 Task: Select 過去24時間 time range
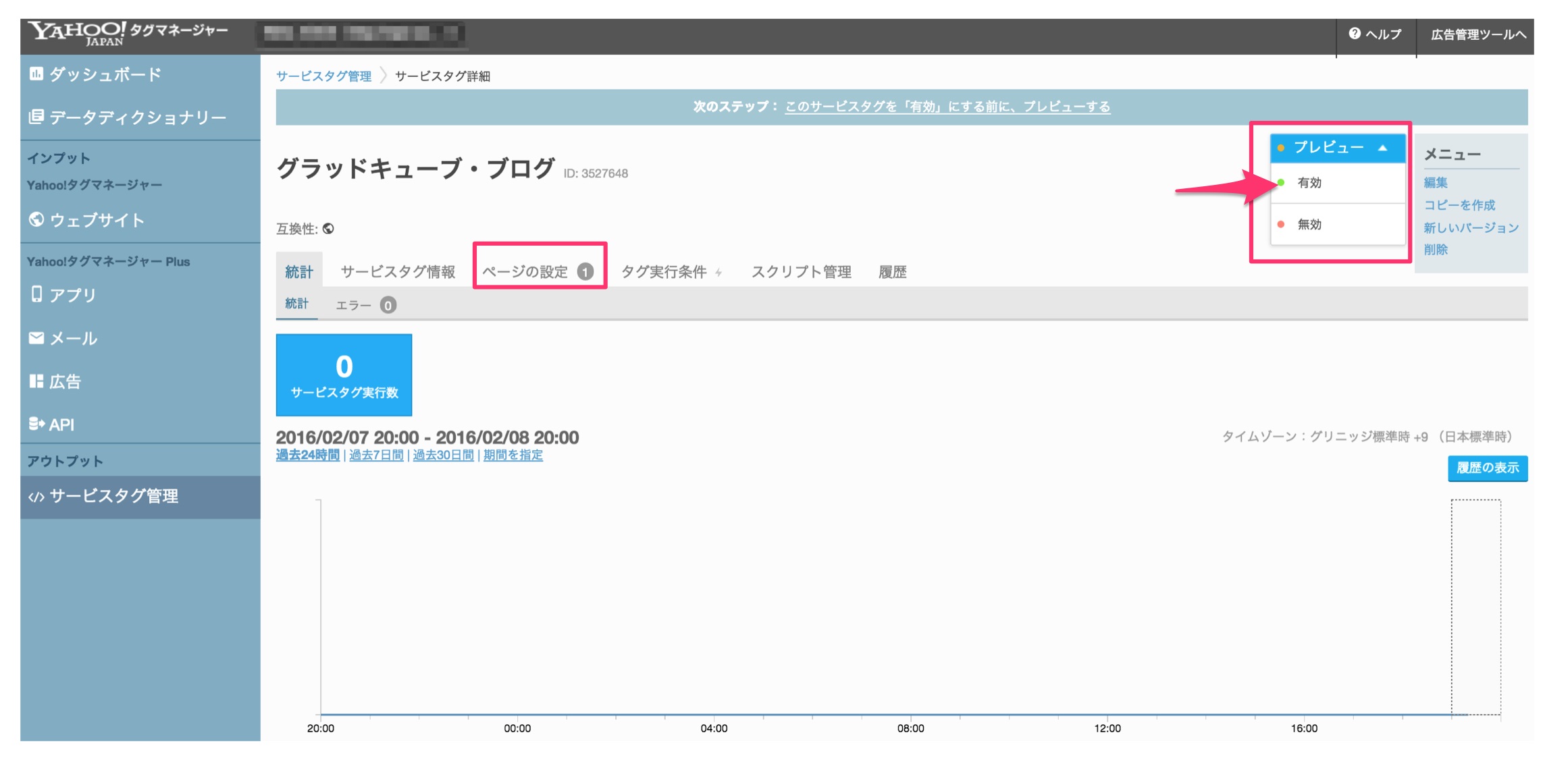pyautogui.click(x=307, y=455)
